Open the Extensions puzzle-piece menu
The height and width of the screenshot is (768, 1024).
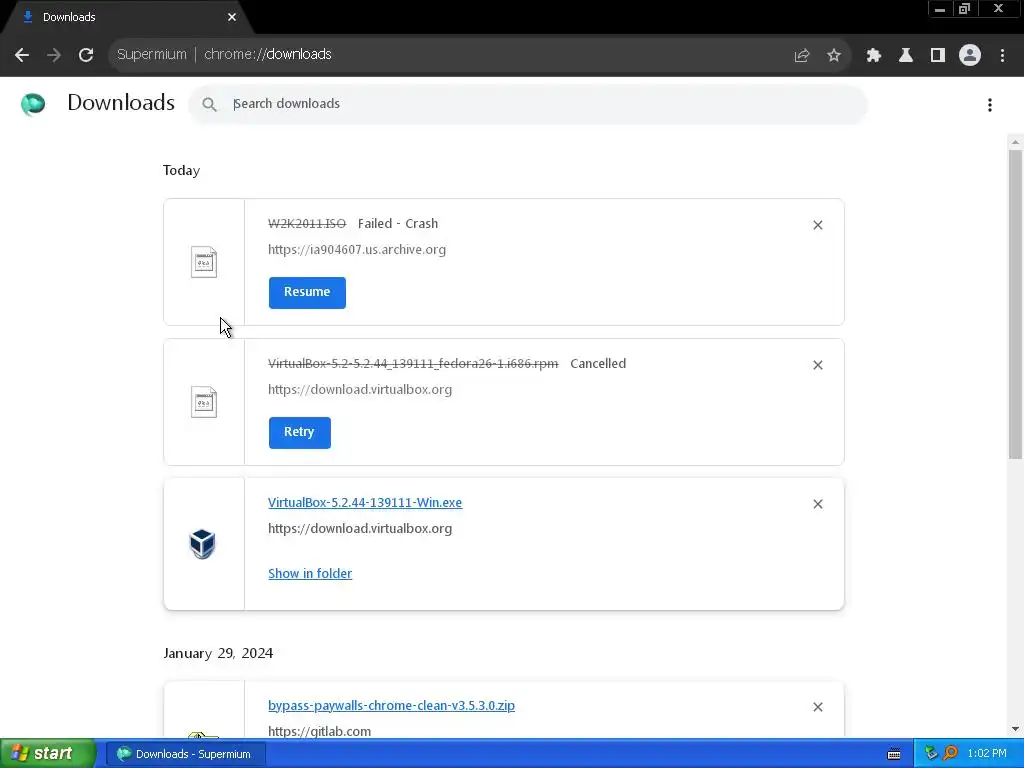(x=874, y=55)
